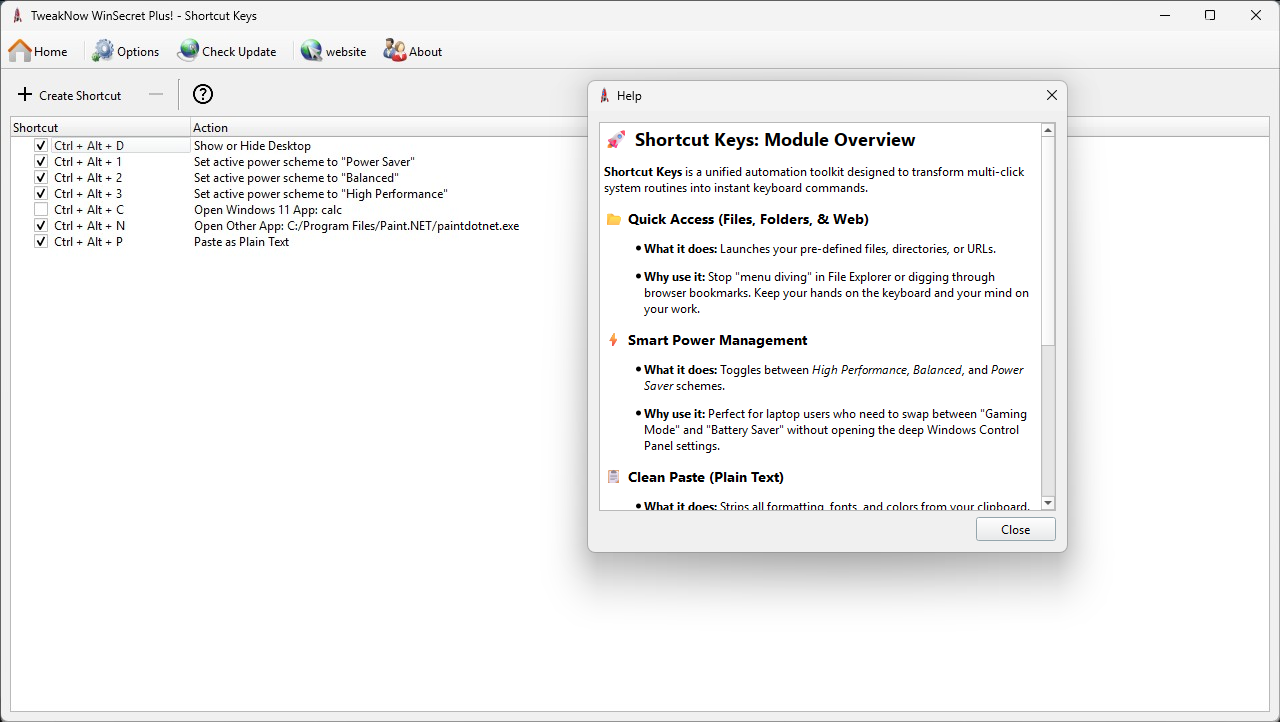Click the About people icon
Viewport: 1280px width, 722px height.
point(395,51)
